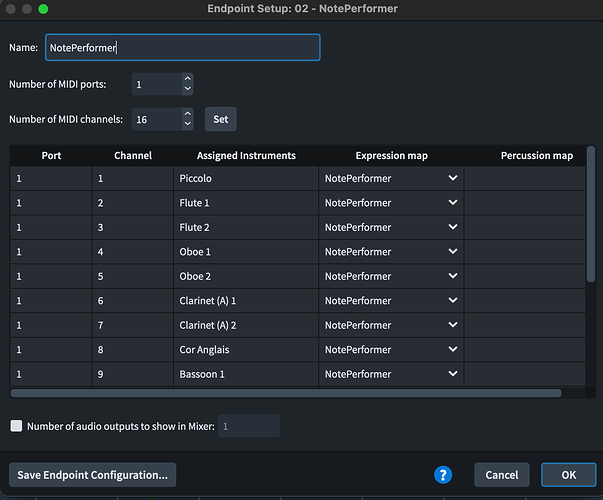Decrease the number of MIDI ports
603x500 pixels.
click(x=187, y=90)
